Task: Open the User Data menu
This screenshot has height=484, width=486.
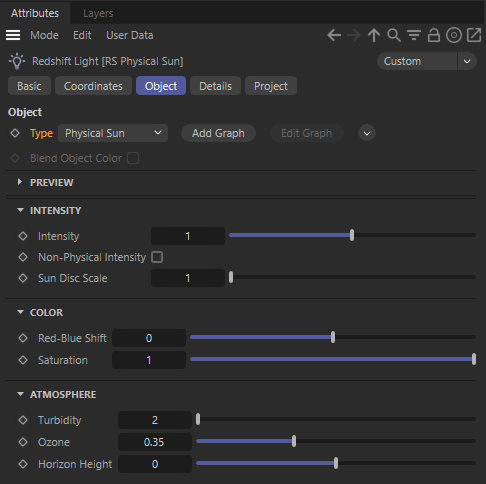Action: click(x=130, y=35)
